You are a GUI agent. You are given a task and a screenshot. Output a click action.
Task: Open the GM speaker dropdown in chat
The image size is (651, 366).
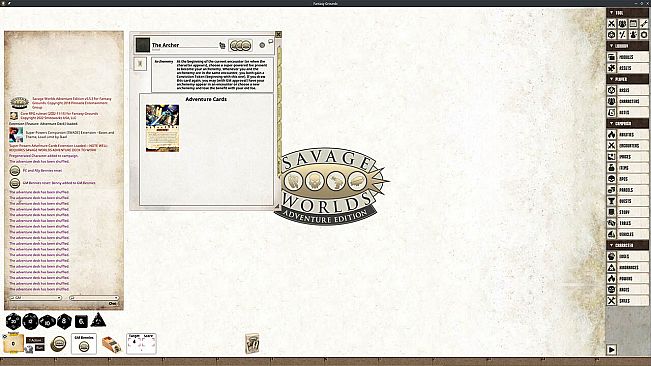pos(36,298)
